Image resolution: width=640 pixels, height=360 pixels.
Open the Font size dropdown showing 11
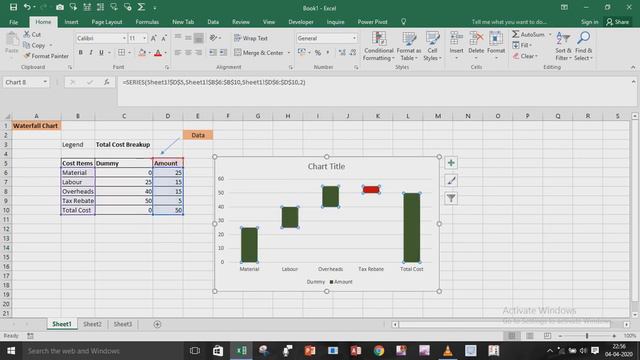[144, 38]
